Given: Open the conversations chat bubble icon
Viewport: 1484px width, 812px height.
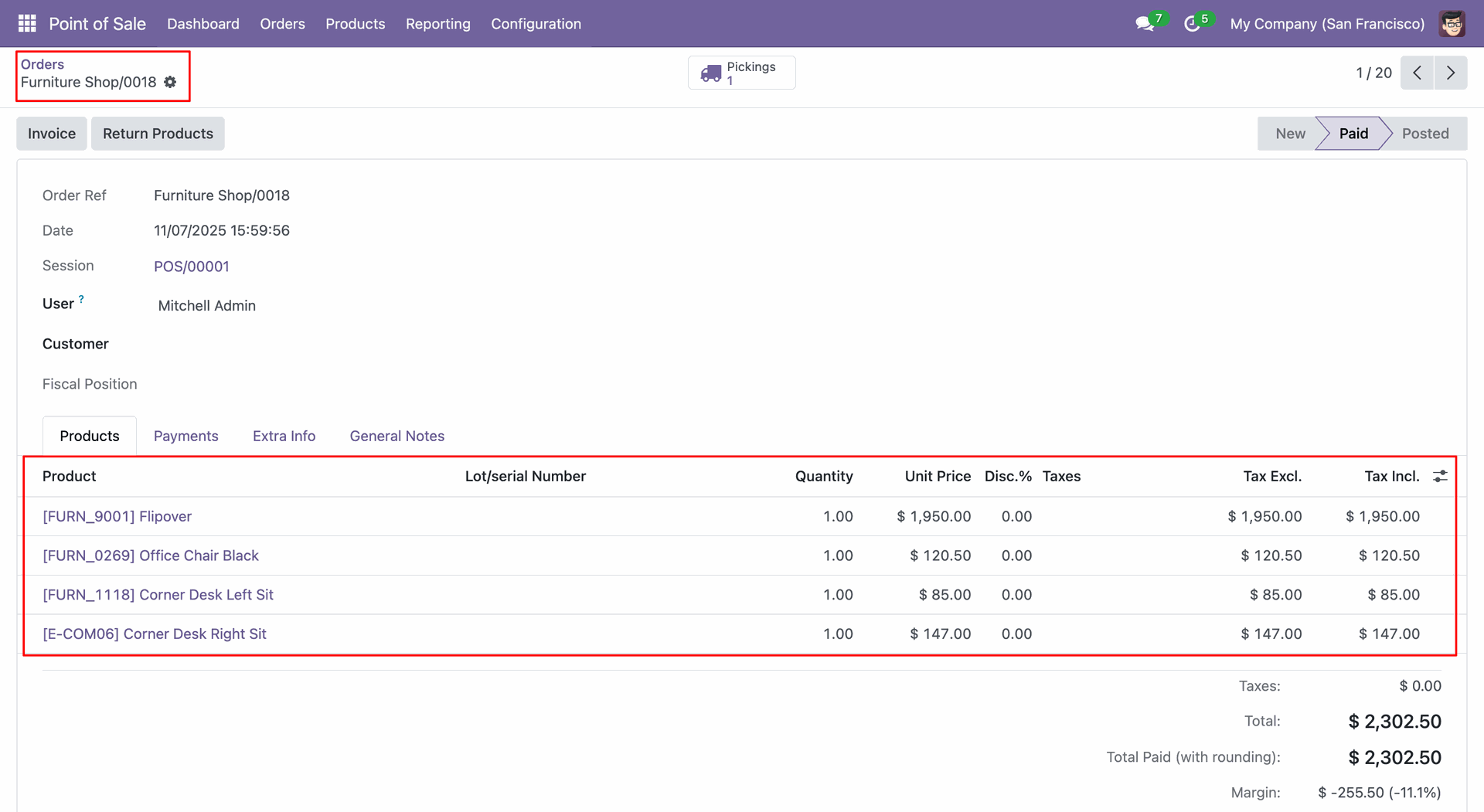Looking at the screenshot, I should 1144,24.
